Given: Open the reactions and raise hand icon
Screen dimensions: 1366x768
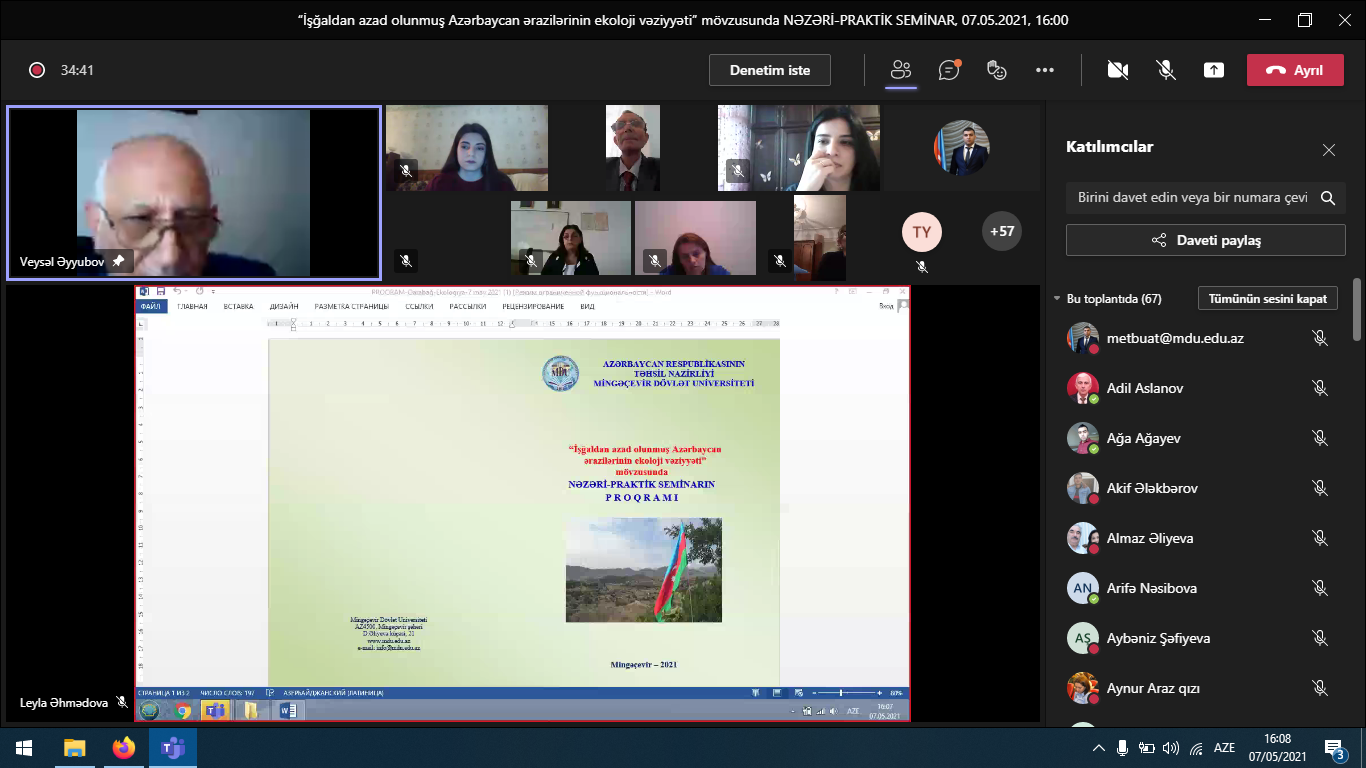Looking at the screenshot, I should (996, 70).
